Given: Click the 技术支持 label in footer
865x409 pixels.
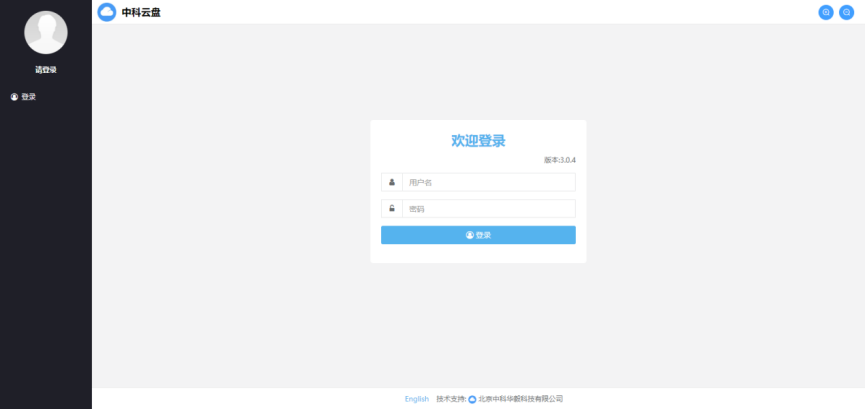Looking at the screenshot, I should point(451,399).
